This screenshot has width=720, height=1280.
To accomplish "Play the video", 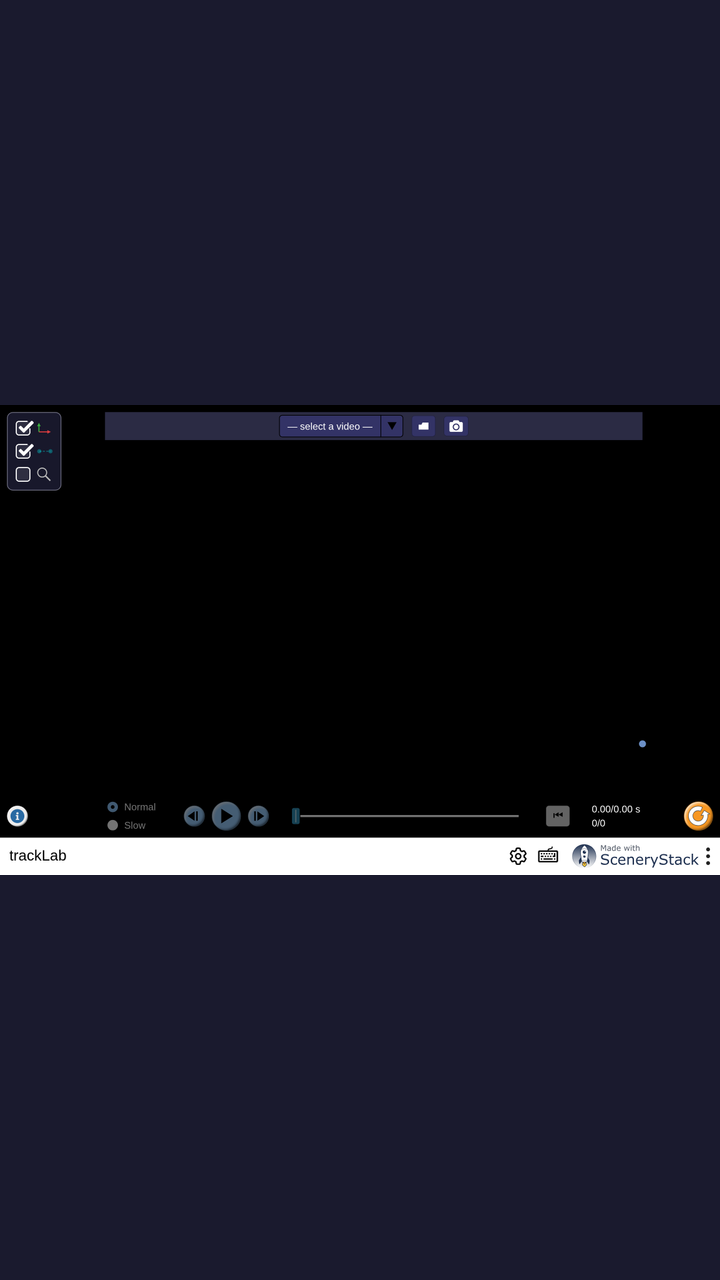I will (226, 816).
